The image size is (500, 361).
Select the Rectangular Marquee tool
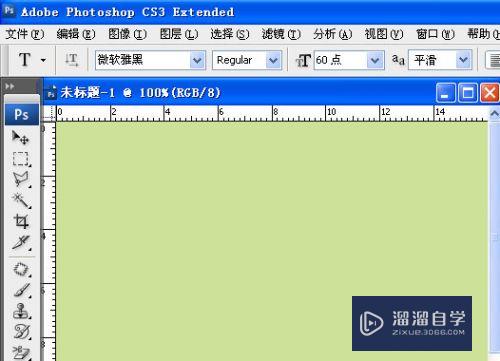[21, 159]
